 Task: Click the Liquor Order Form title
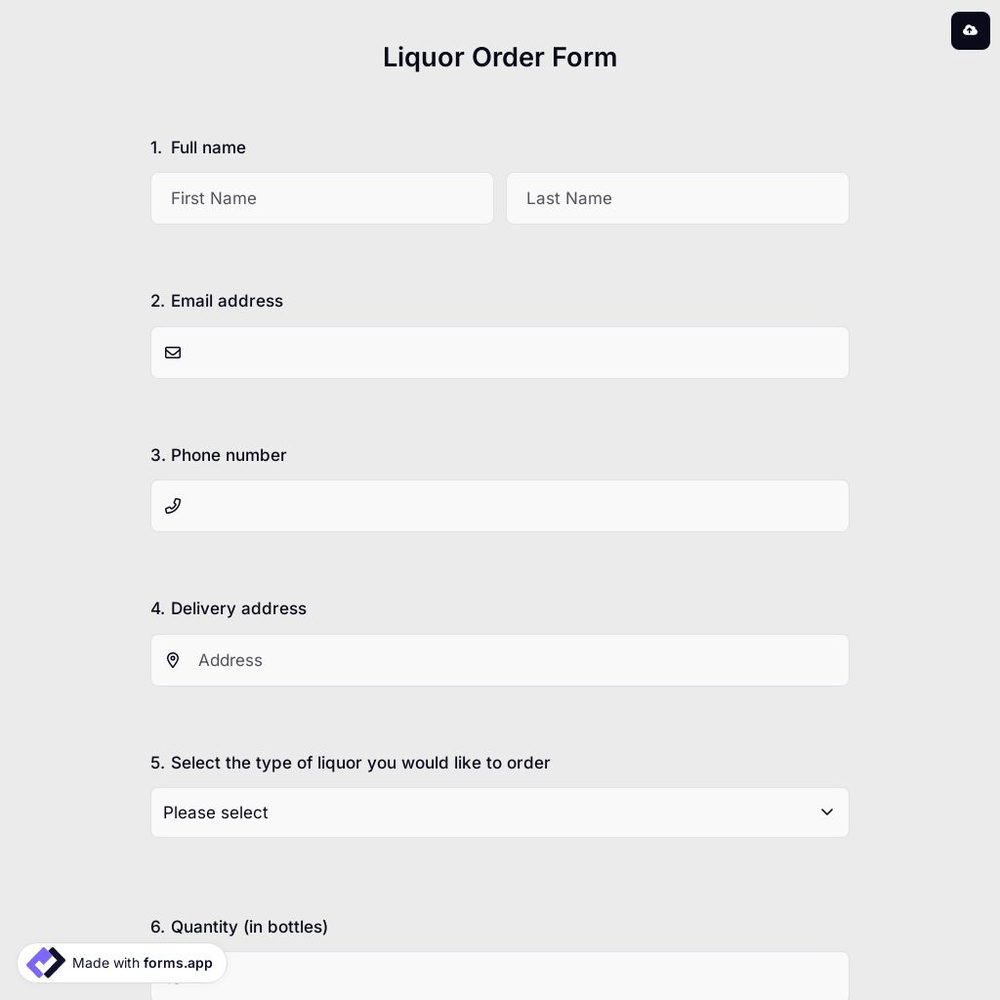[x=499, y=57]
